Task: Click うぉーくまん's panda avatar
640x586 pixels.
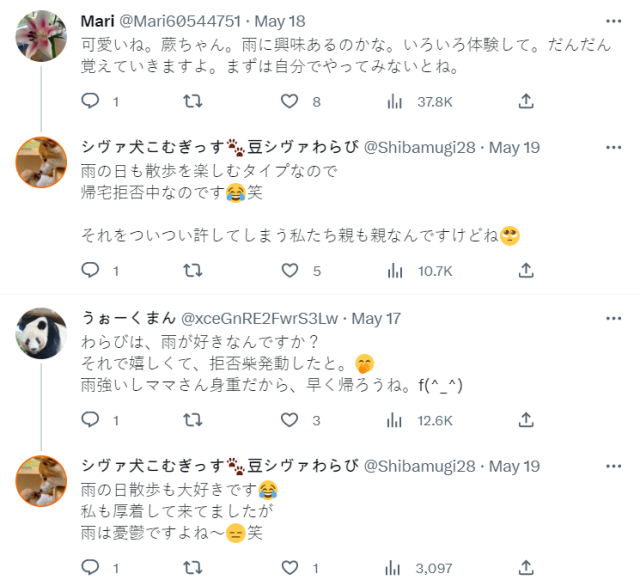Action: (x=42, y=333)
